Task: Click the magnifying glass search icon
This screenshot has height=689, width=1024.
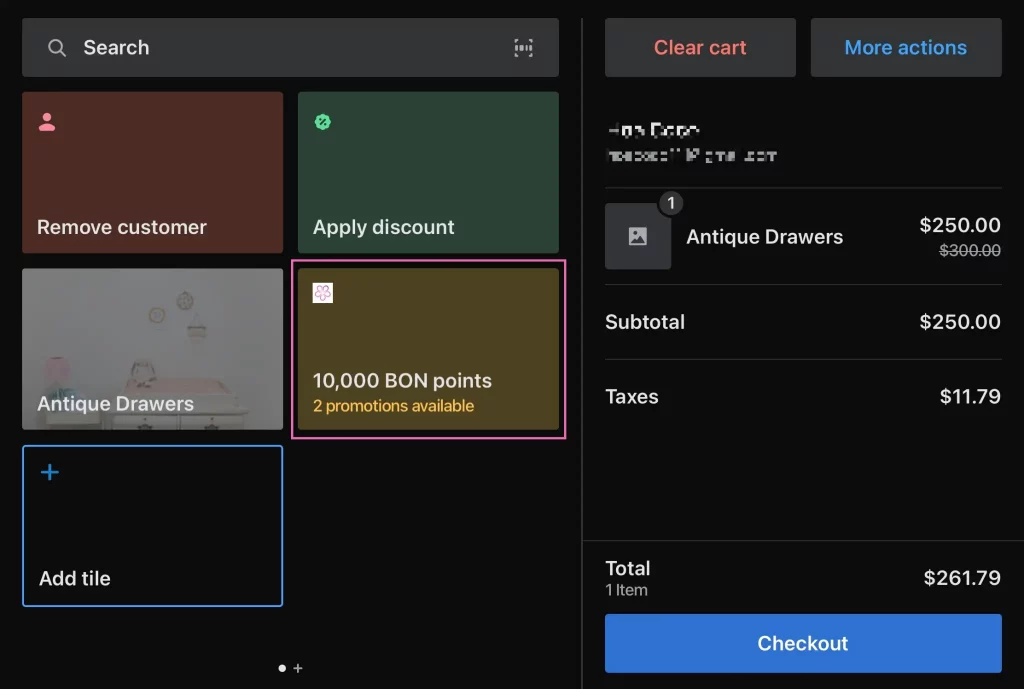Action: click(x=57, y=48)
